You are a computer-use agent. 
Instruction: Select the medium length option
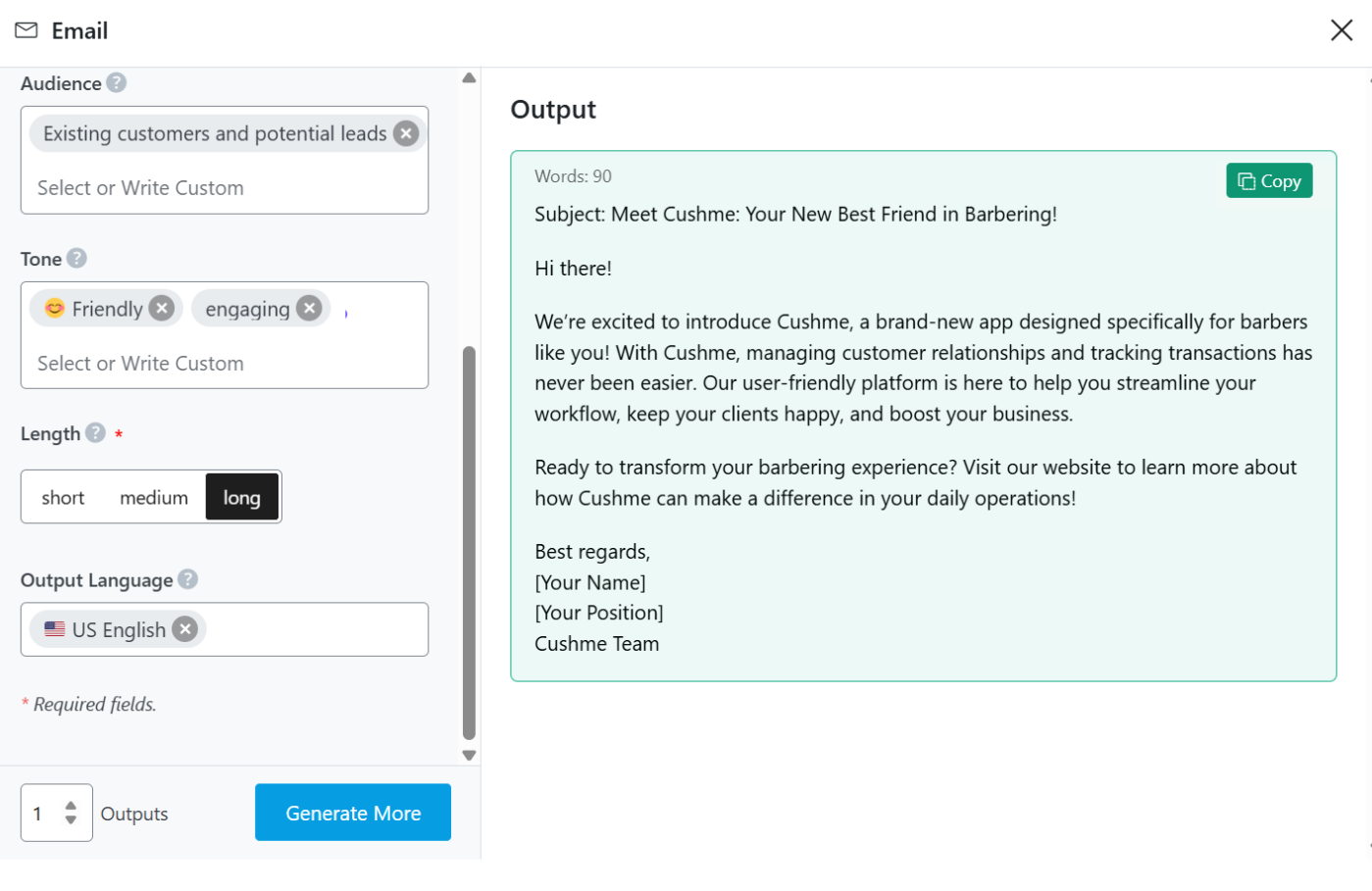pos(154,498)
